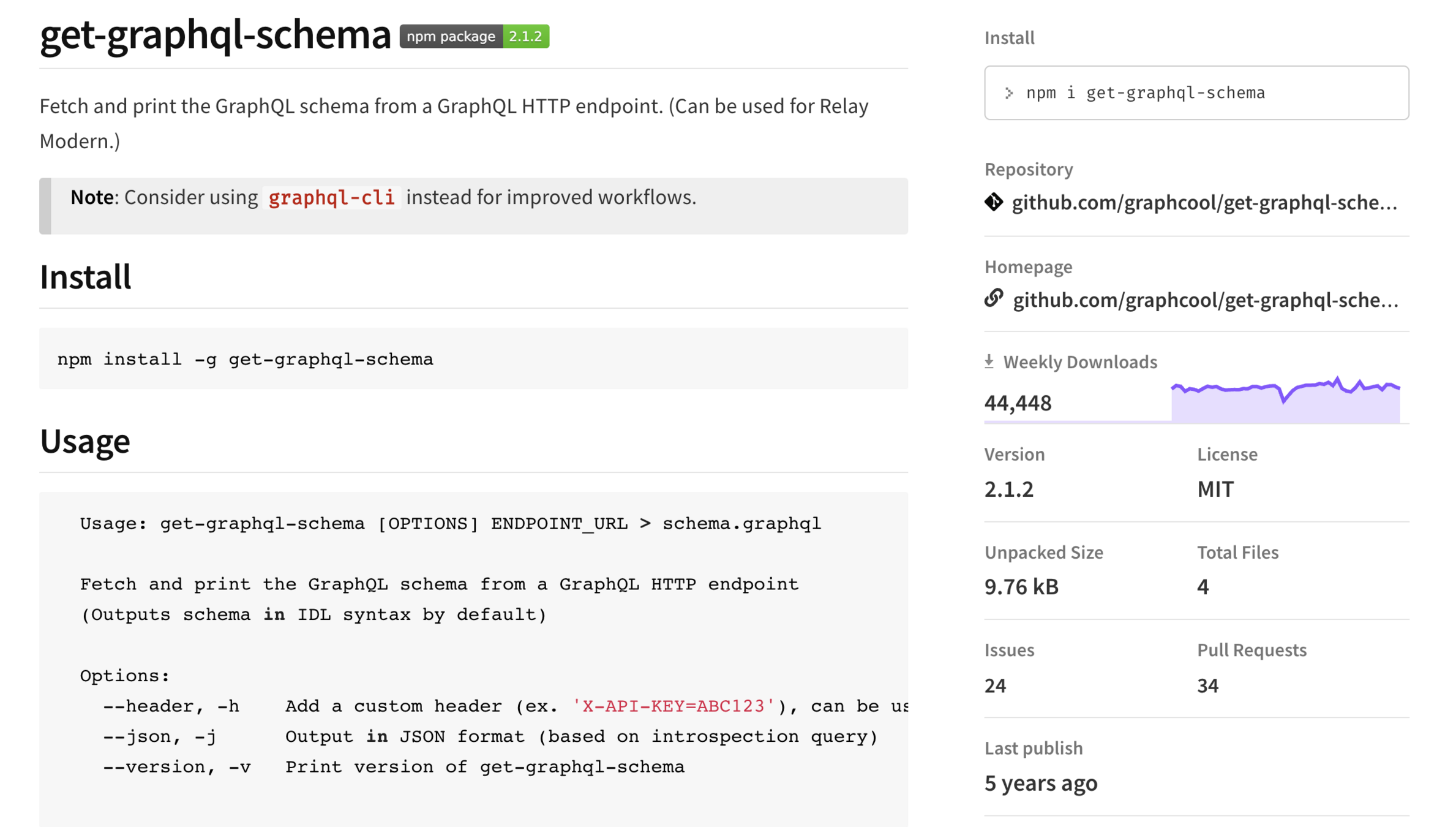1456x827 pixels.
Task: Click the install command prompt chevron
Action: 1008,93
